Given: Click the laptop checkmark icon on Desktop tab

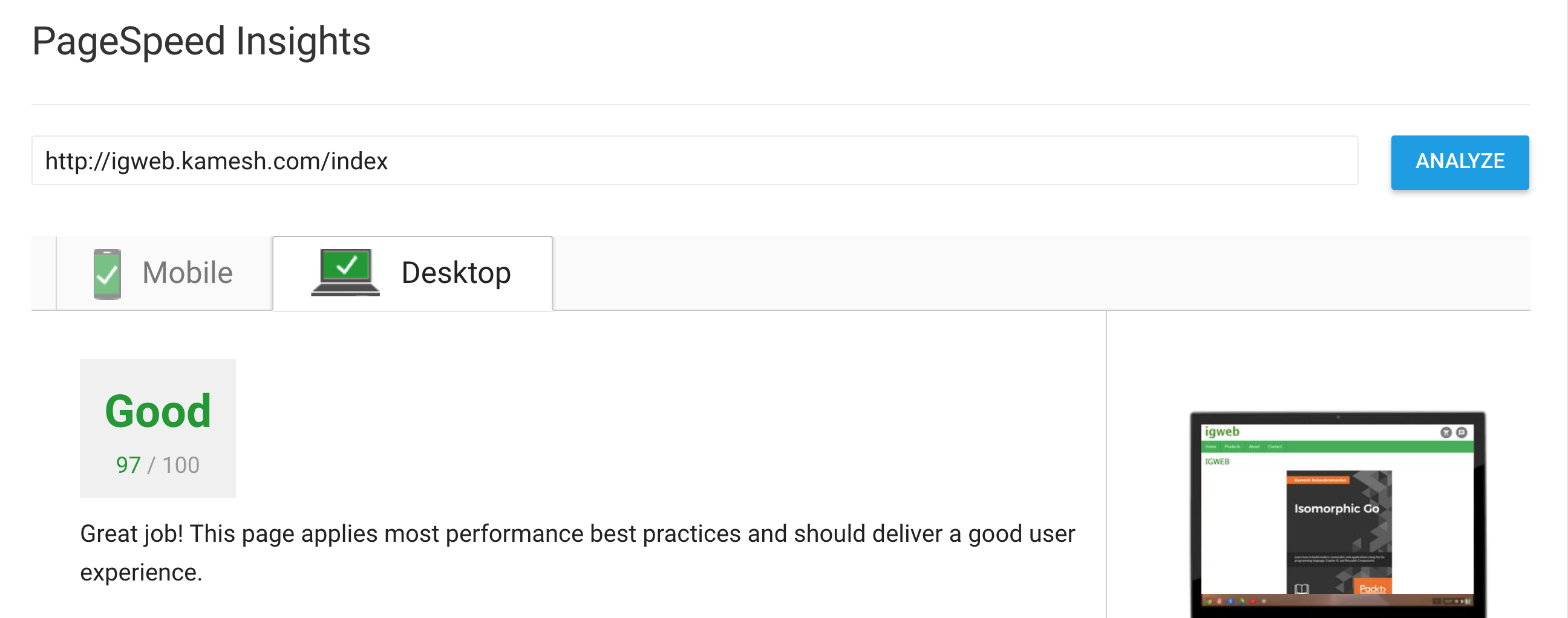Looking at the screenshot, I should (345, 272).
